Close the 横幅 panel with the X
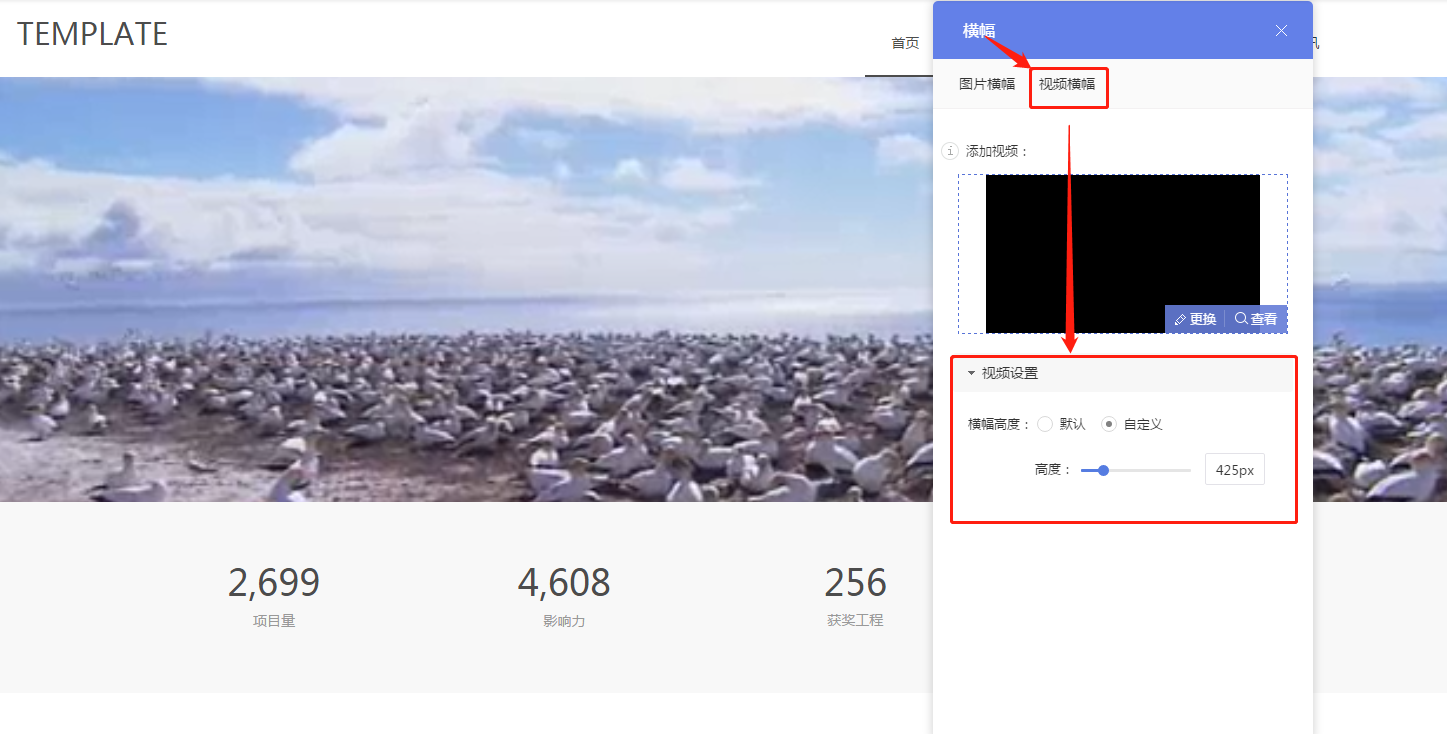The height and width of the screenshot is (734, 1447). coord(1281,31)
